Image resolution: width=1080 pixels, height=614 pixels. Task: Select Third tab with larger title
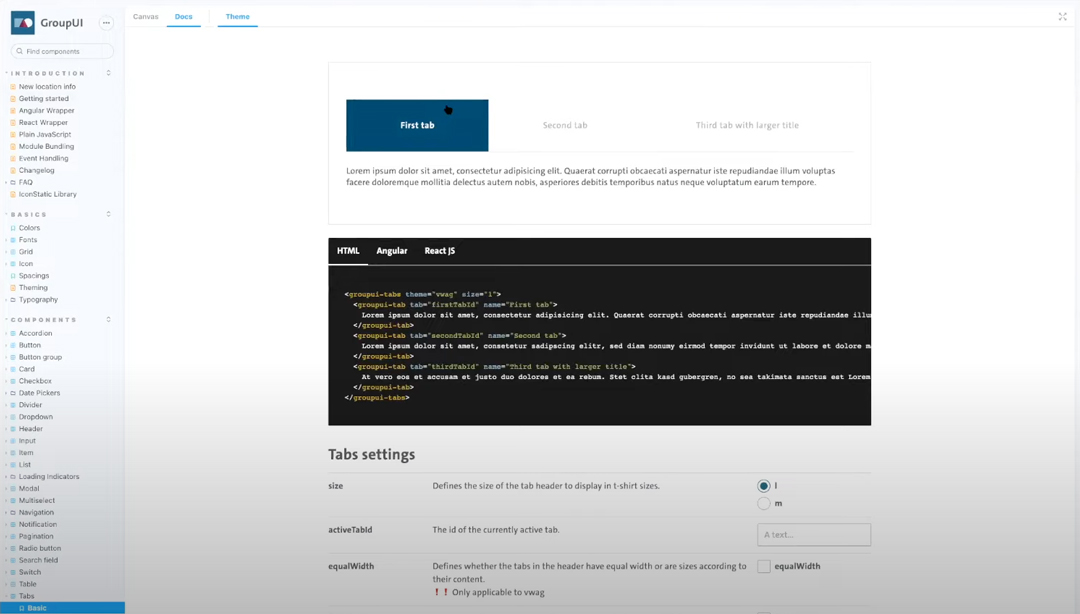pyautogui.click(x=747, y=125)
